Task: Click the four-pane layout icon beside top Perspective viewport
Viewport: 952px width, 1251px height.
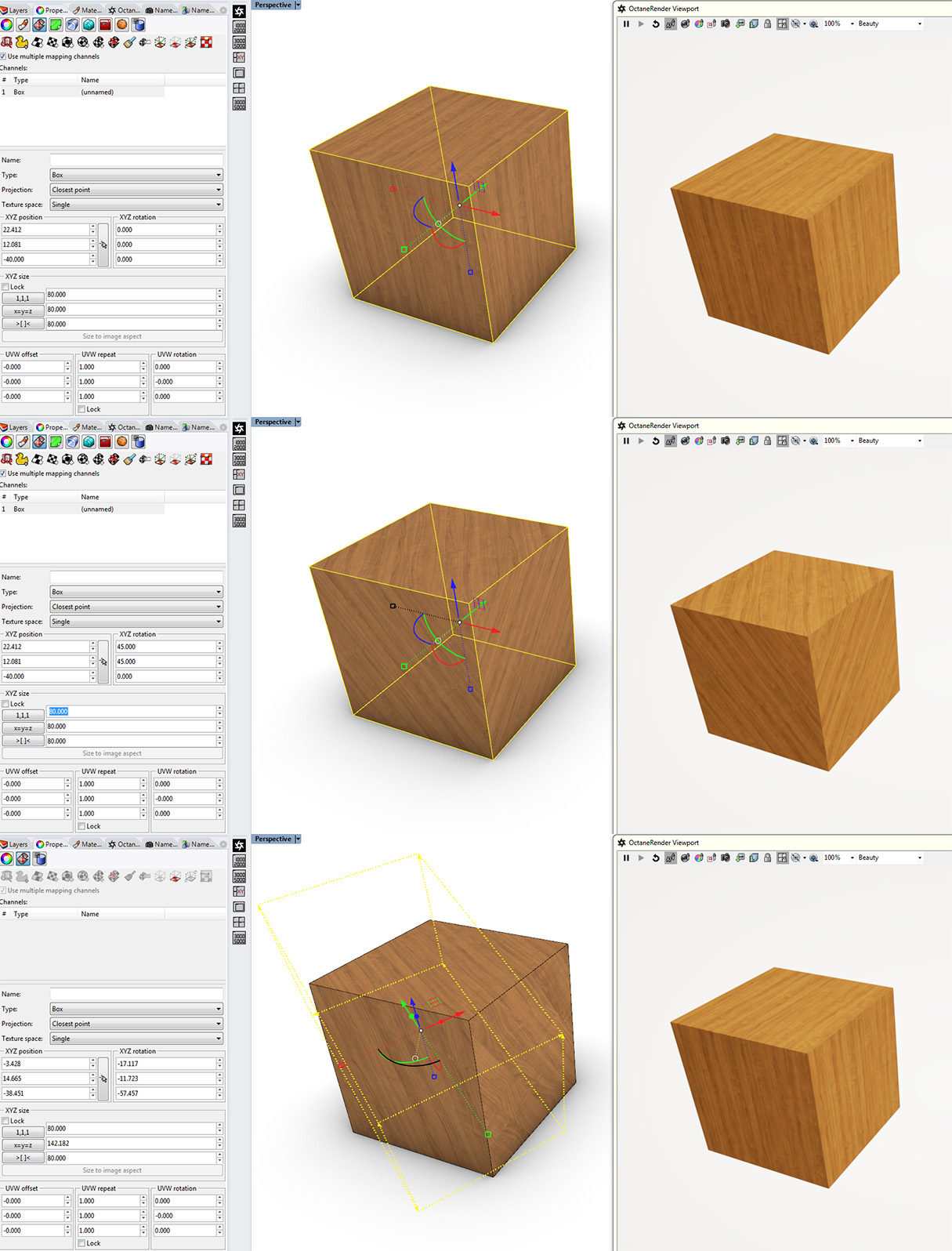Action: tap(240, 88)
